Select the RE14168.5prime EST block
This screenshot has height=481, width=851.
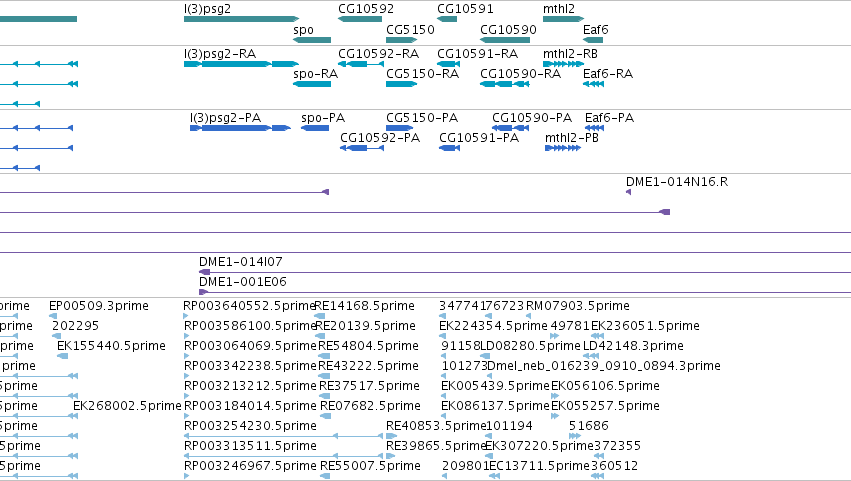coord(320,316)
